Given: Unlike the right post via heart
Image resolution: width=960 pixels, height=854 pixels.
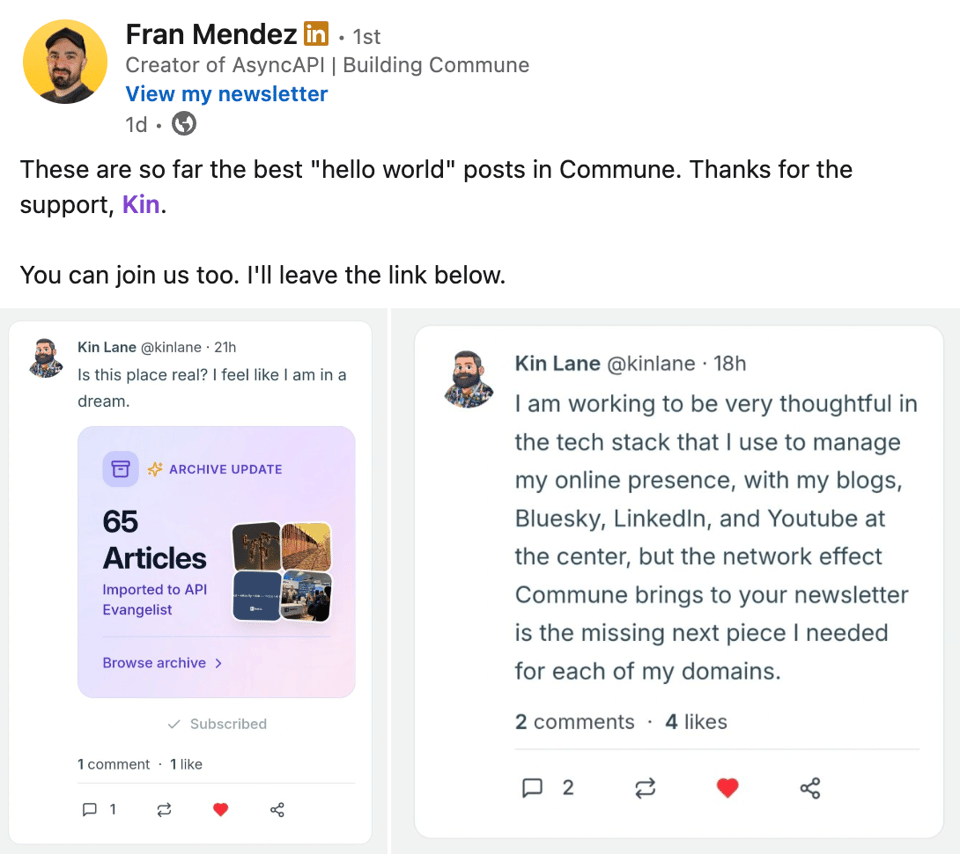Looking at the screenshot, I should (728, 788).
